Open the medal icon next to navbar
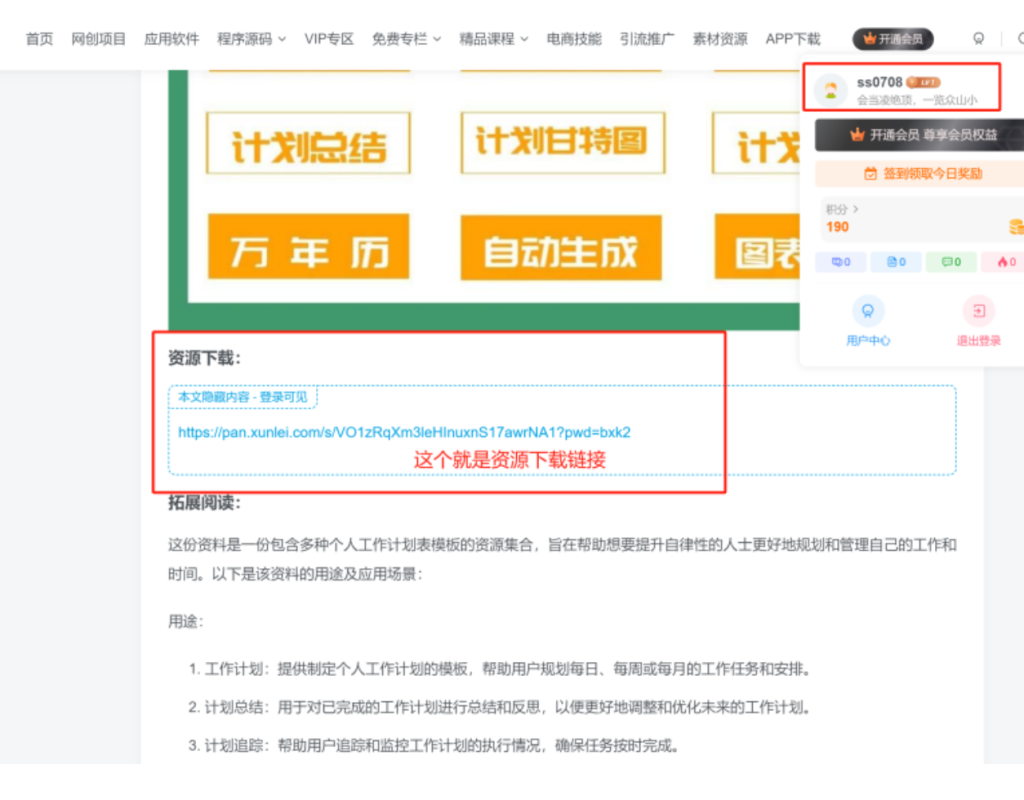This screenshot has width=1024, height=800. click(x=979, y=38)
